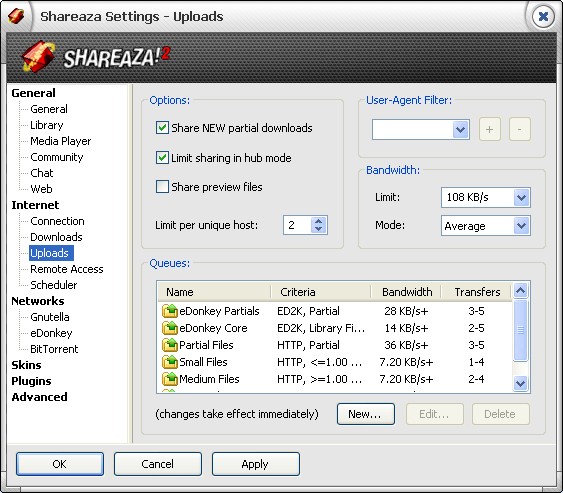This screenshot has height=493, width=563.
Task: Open Web settings page
Action: 41,189
